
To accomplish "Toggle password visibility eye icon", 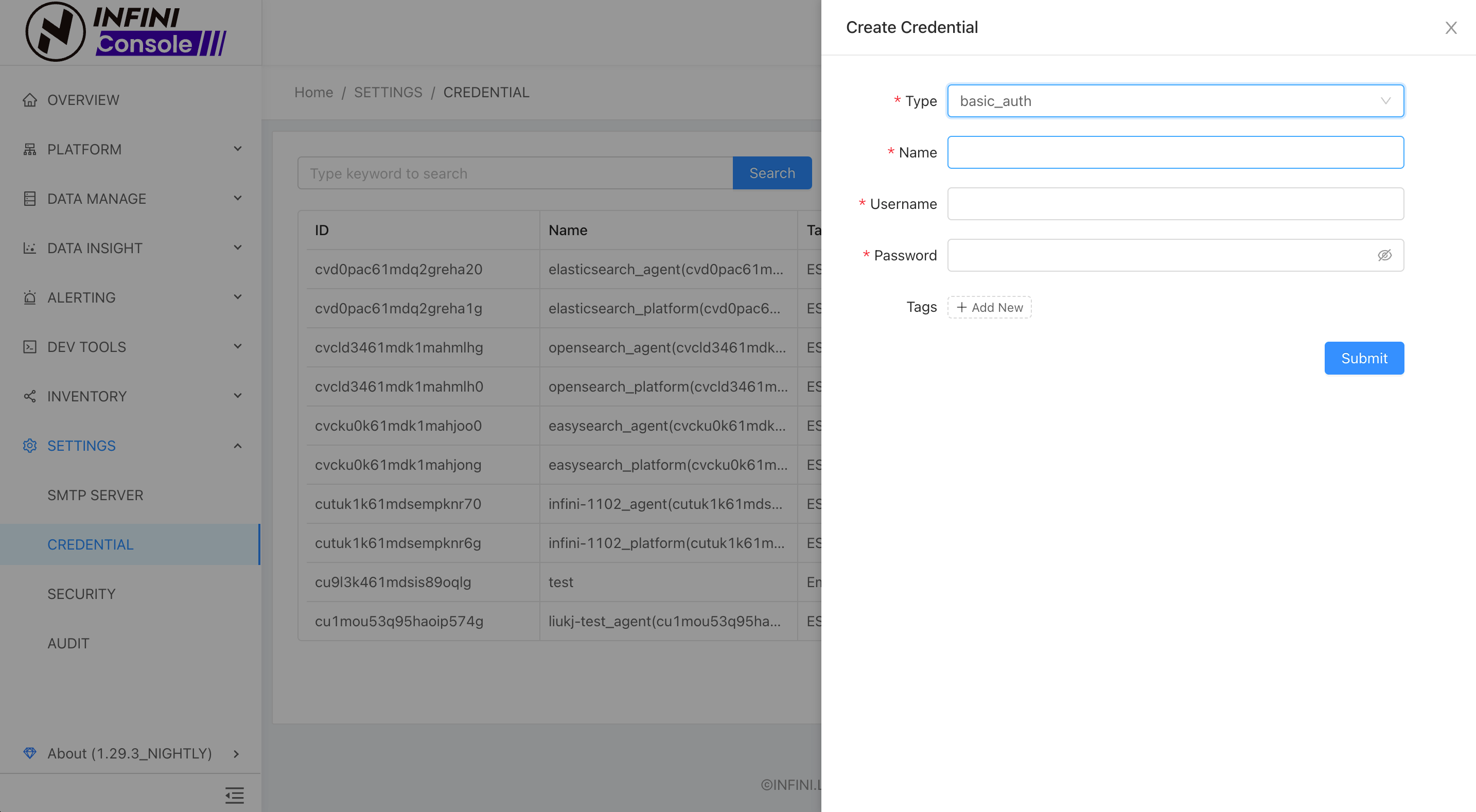I will point(1384,256).
